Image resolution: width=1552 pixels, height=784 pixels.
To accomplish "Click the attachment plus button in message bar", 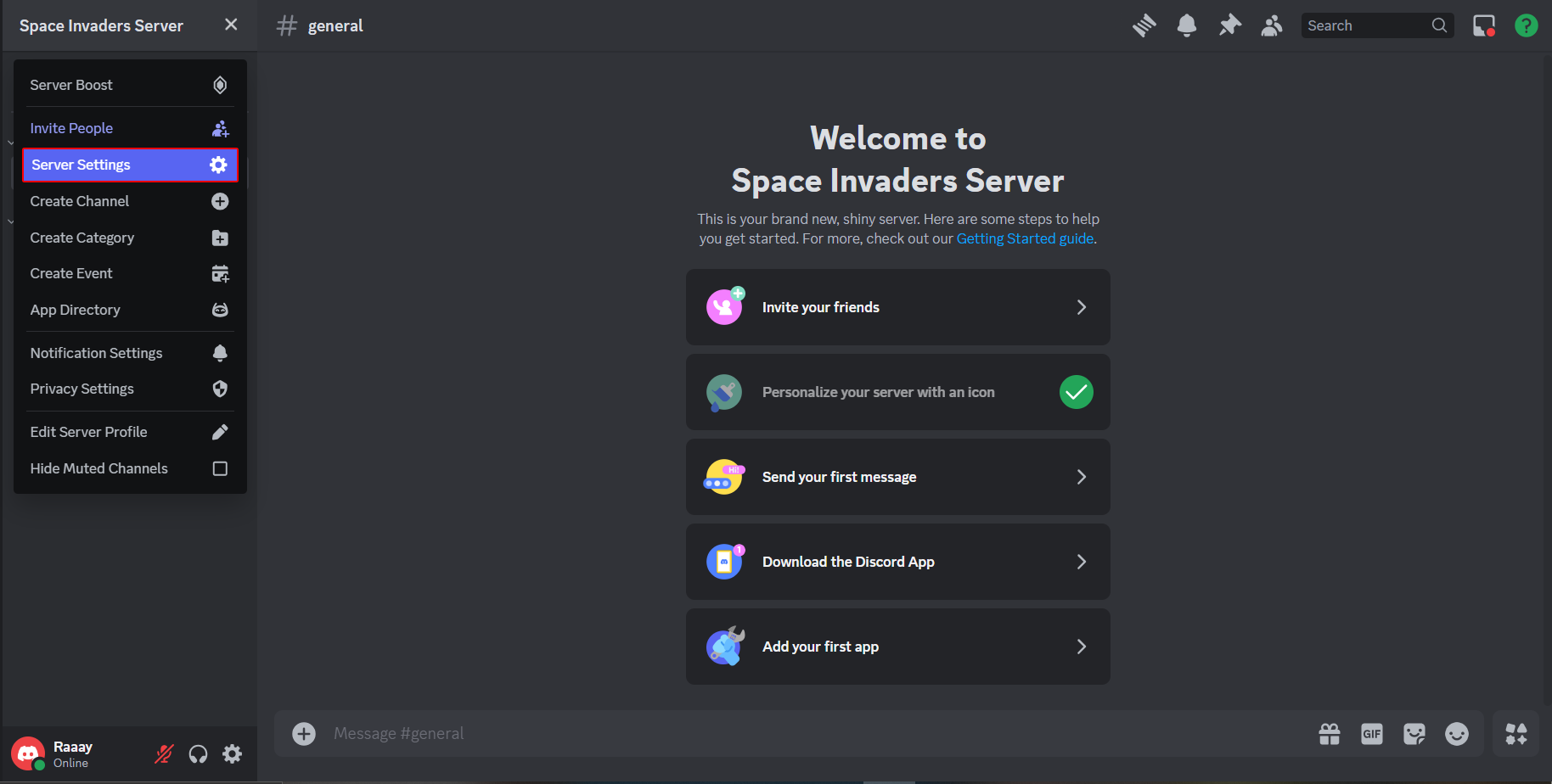I will 304,734.
